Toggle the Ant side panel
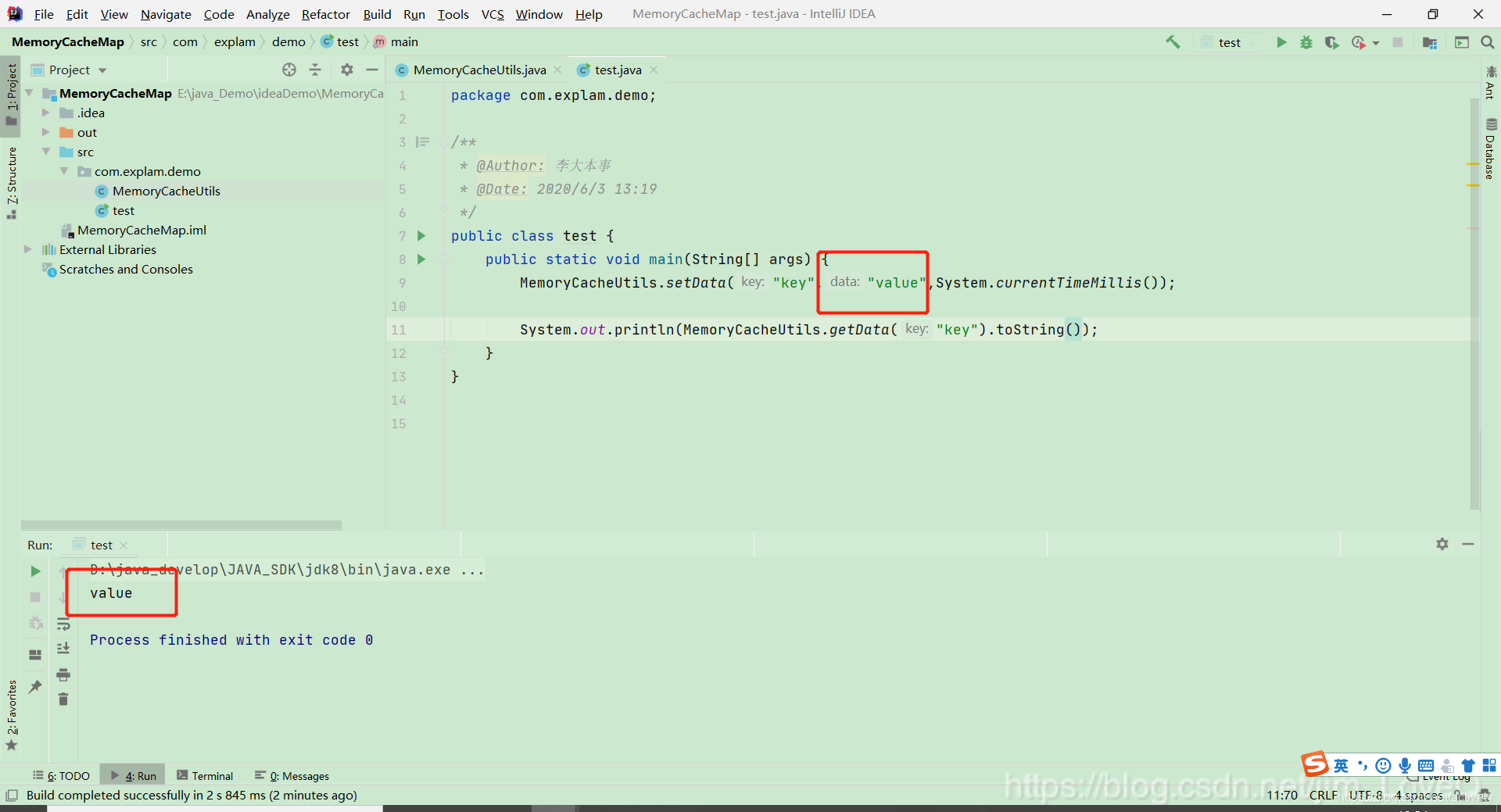The height and width of the screenshot is (812, 1501). [x=1490, y=82]
